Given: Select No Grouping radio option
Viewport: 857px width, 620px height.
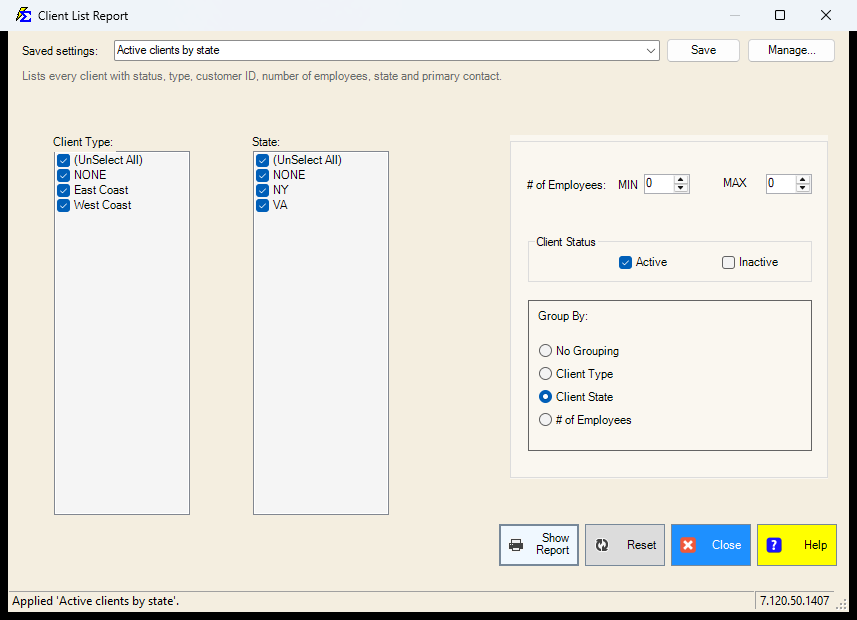Looking at the screenshot, I should point(545,350).
